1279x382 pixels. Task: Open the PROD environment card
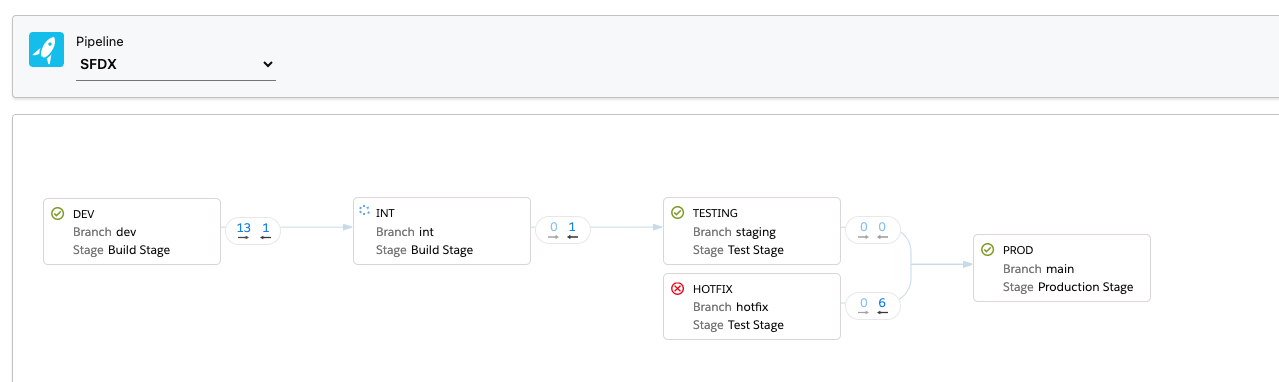click(x=1062, y=268)
